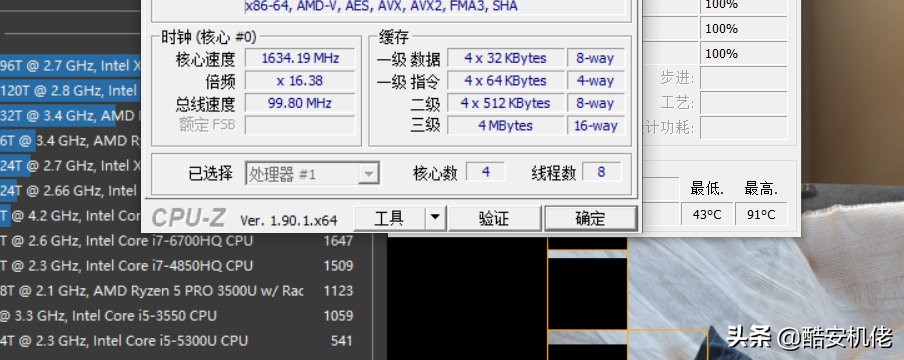Select the 4.2 GHz Intel Core benchmark row
Viewport: 904px width, 360px height.
coord(70,215)
